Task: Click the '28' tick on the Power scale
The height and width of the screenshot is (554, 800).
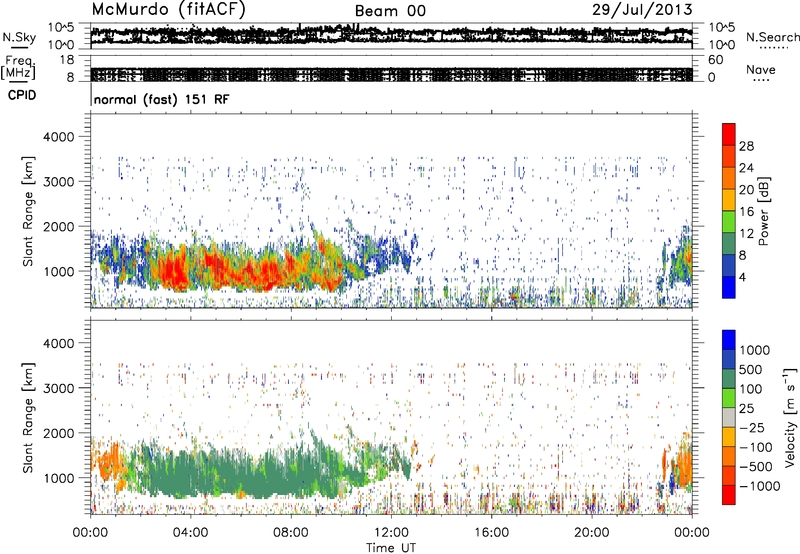Action: [x=746, y=146]
